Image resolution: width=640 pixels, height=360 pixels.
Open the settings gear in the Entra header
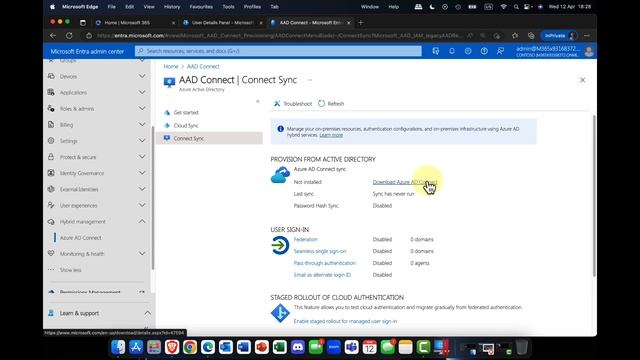tap(468, 51)
